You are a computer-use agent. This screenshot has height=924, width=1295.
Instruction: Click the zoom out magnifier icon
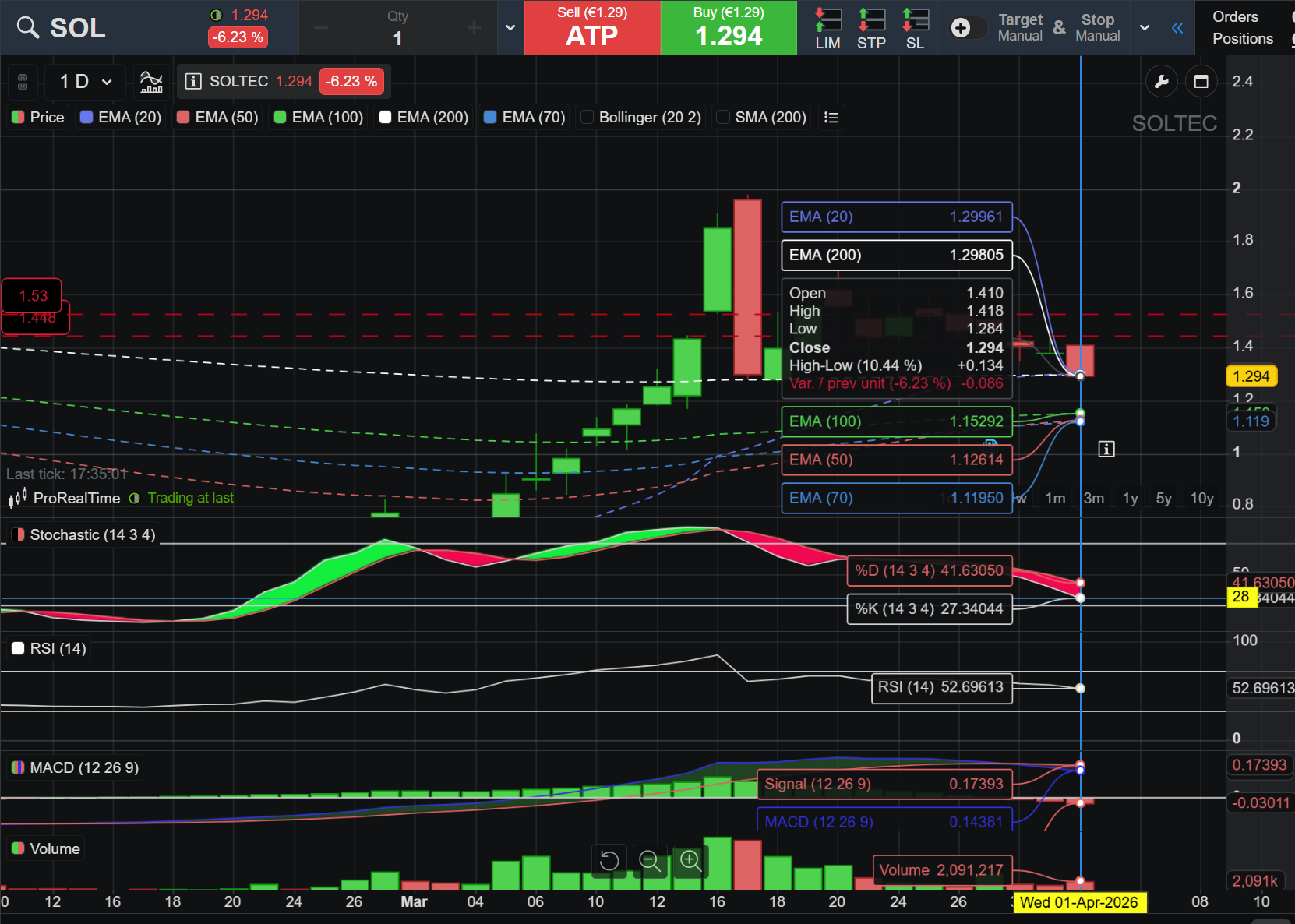(650, 860)
